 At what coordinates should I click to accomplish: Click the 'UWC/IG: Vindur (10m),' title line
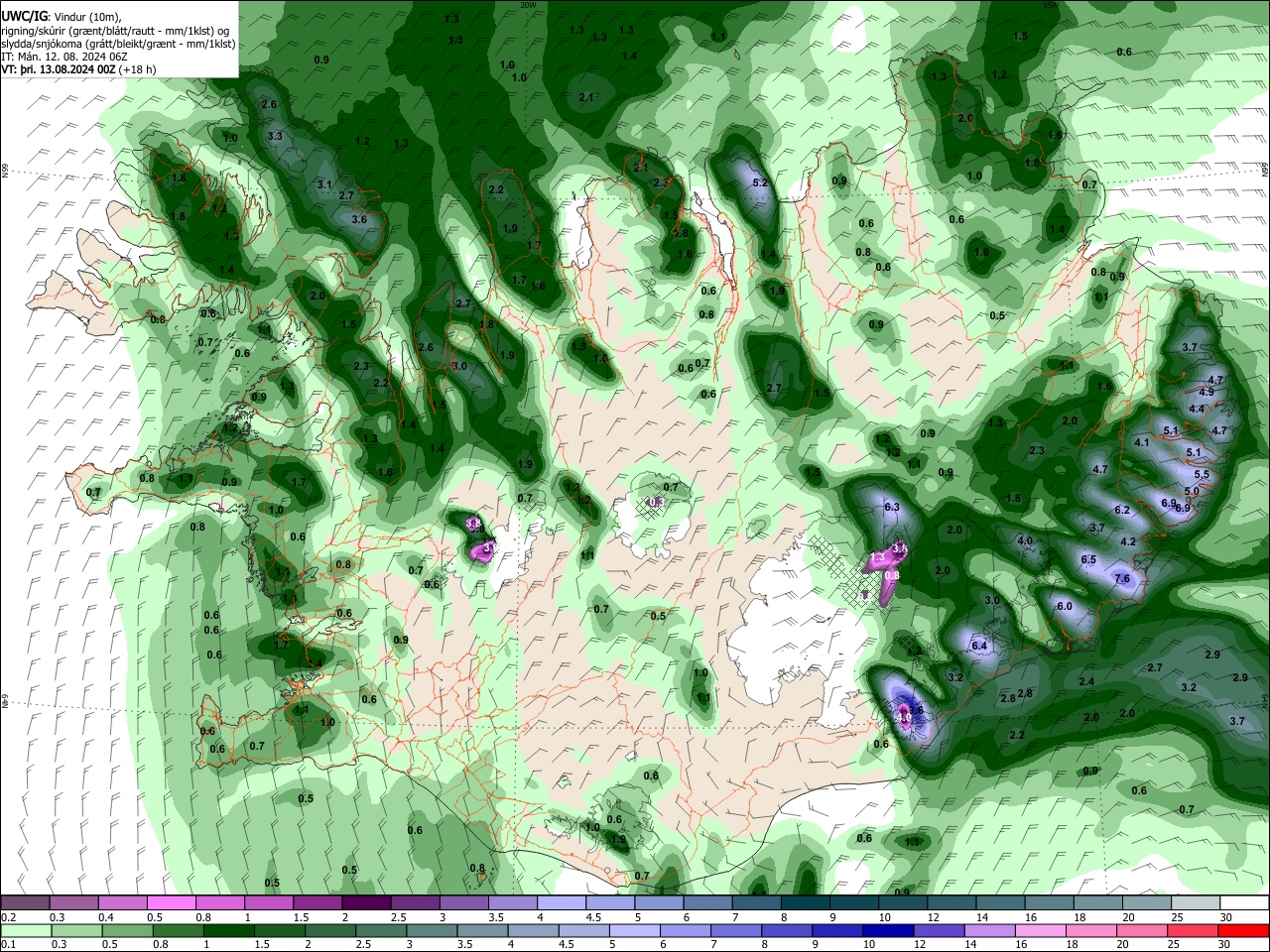(62, 17)
